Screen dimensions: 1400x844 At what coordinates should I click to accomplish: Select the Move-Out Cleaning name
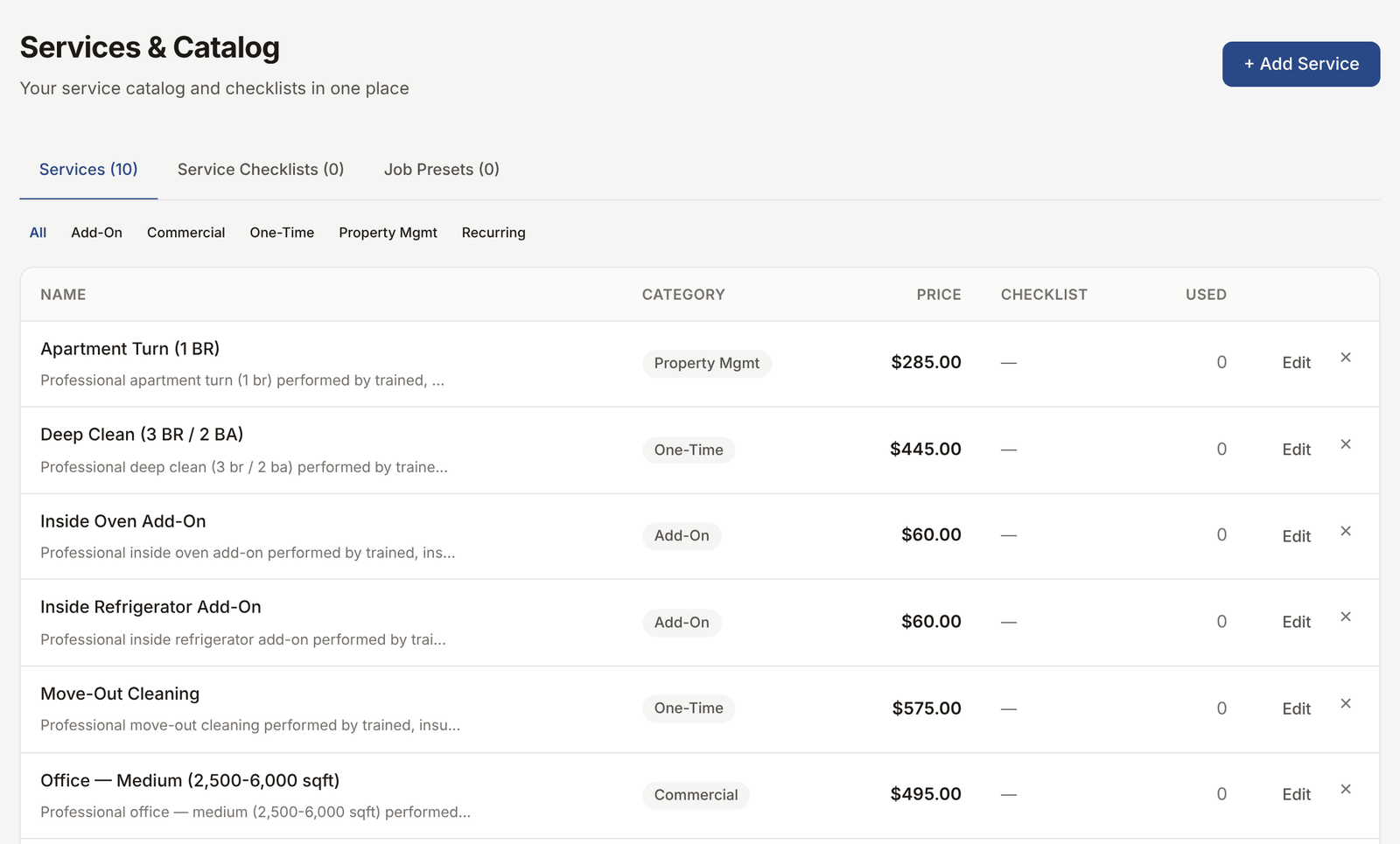pos(120,694)
